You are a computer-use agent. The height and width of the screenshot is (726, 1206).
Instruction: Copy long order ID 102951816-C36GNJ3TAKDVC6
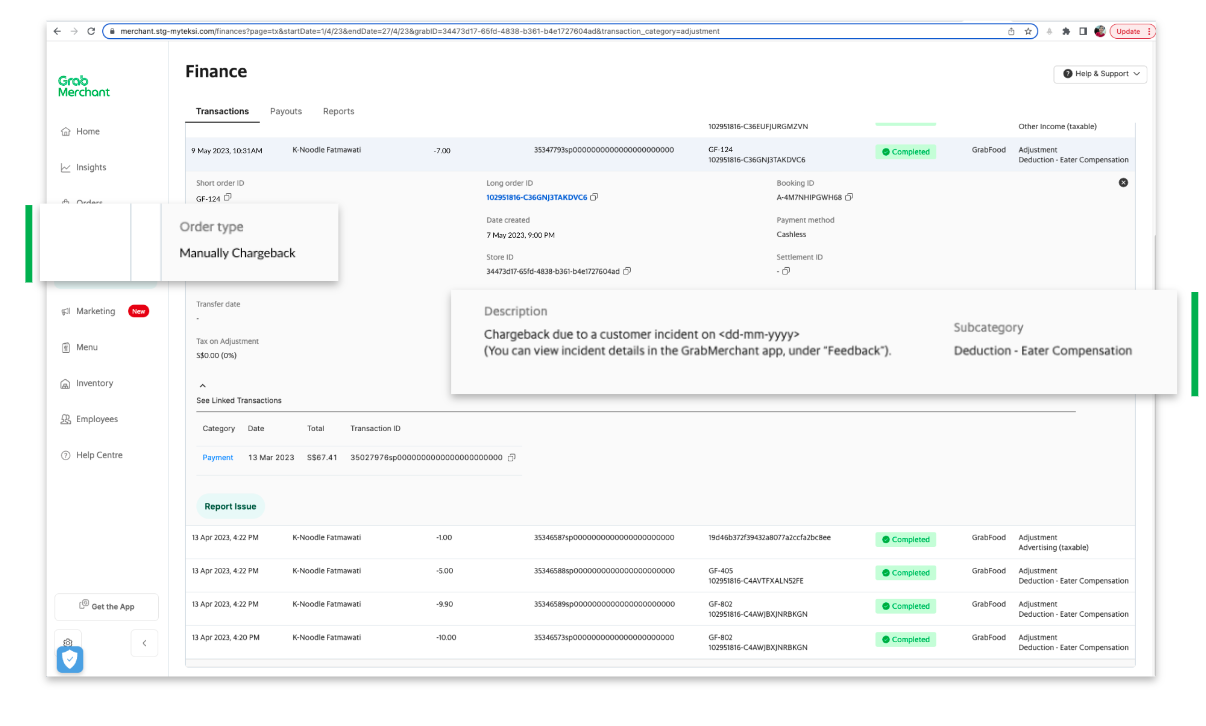(x=594, y=197)
